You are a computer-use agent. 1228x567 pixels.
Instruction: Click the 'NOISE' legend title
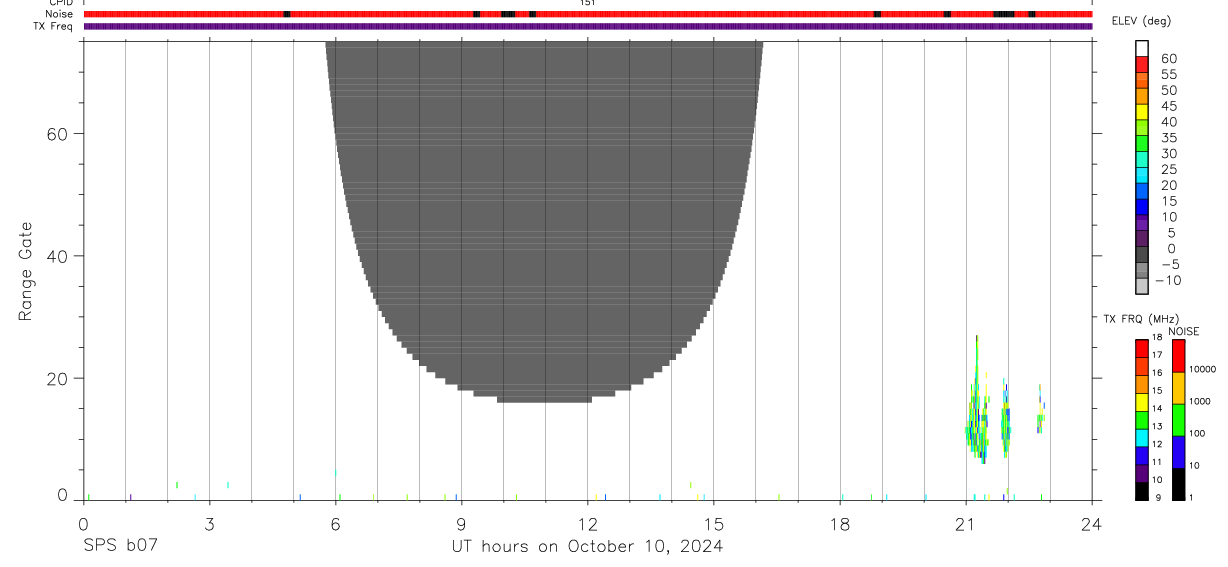pyautogui.click(x=1183, y=331)
